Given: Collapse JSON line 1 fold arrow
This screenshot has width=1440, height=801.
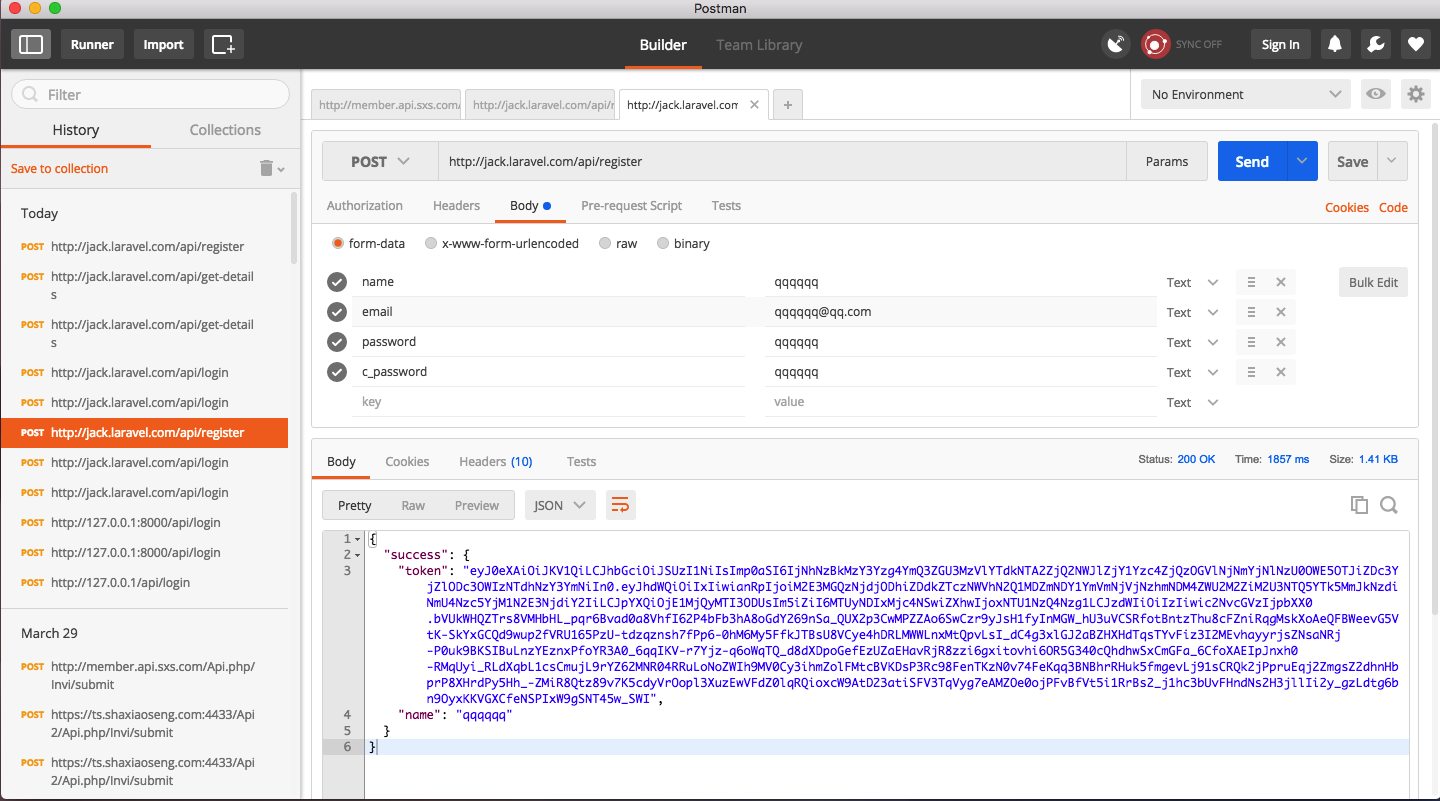Looking at the screenshot, I should pos(358,539).
